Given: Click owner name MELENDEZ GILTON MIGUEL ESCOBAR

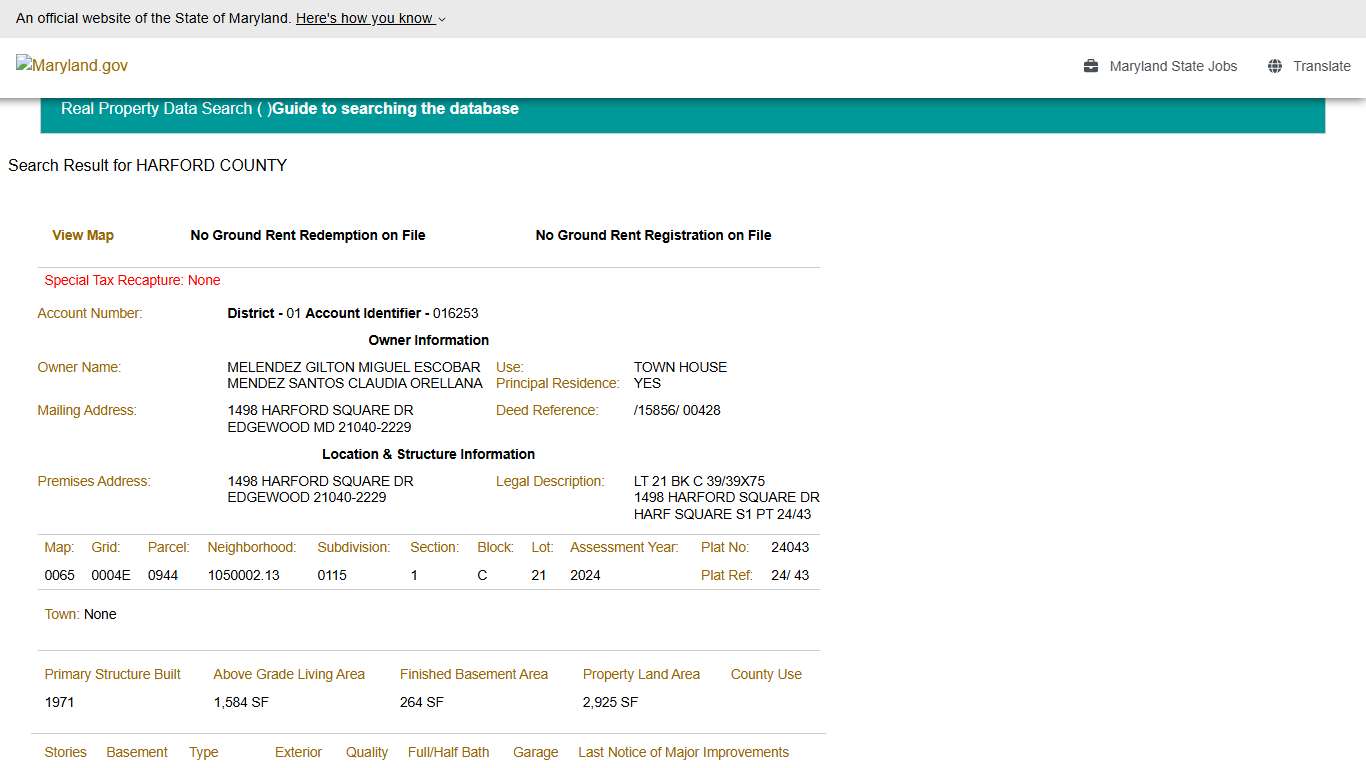Looking at the screenshot, I should (353, 367).
